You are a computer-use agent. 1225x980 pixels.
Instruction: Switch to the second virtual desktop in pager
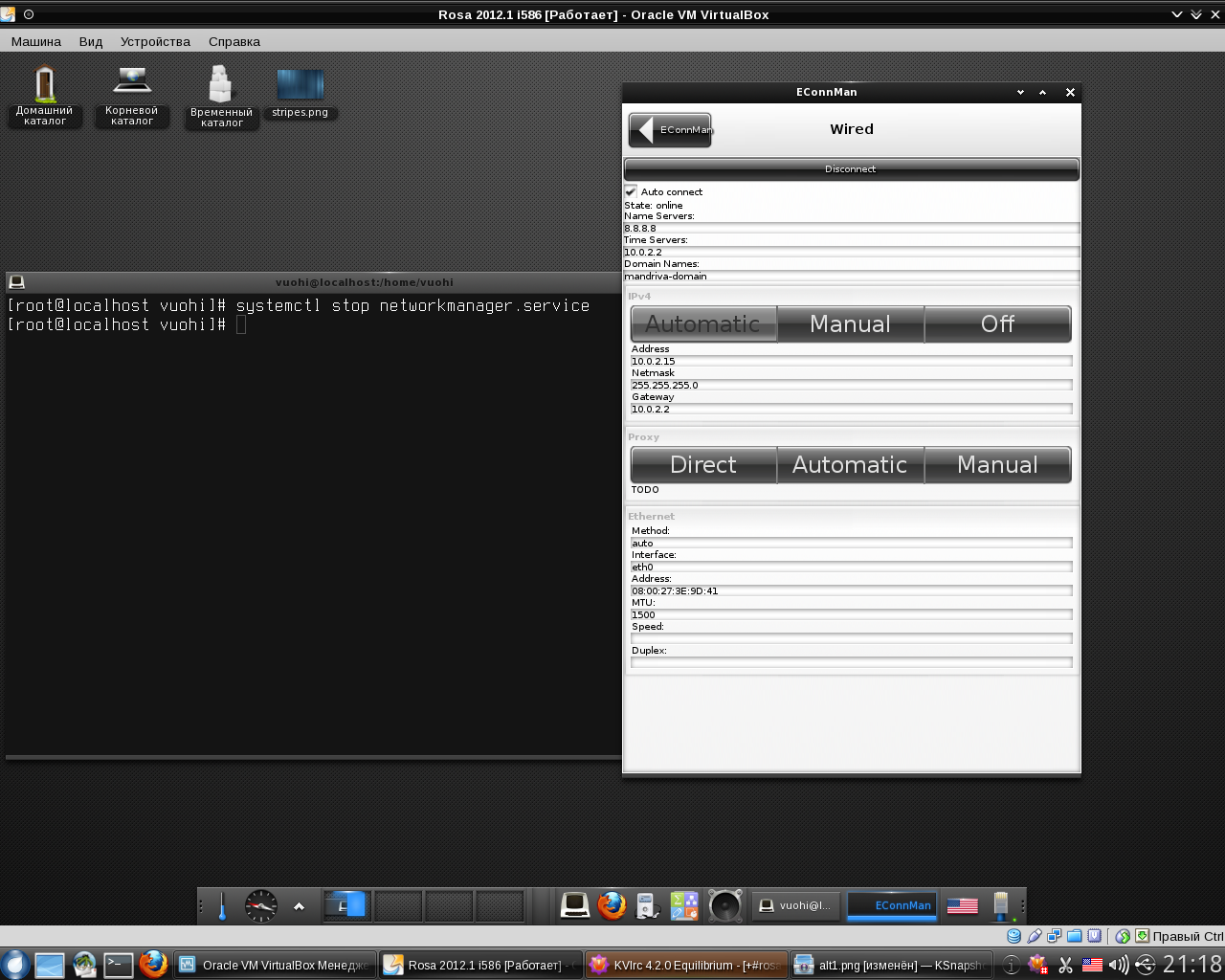tap(397, 905)
